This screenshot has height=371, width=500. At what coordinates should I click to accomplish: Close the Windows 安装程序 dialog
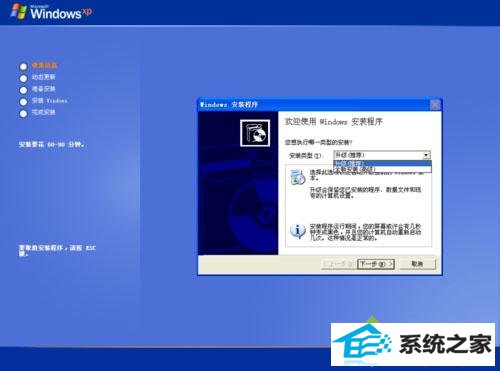(x=435, y=105)
